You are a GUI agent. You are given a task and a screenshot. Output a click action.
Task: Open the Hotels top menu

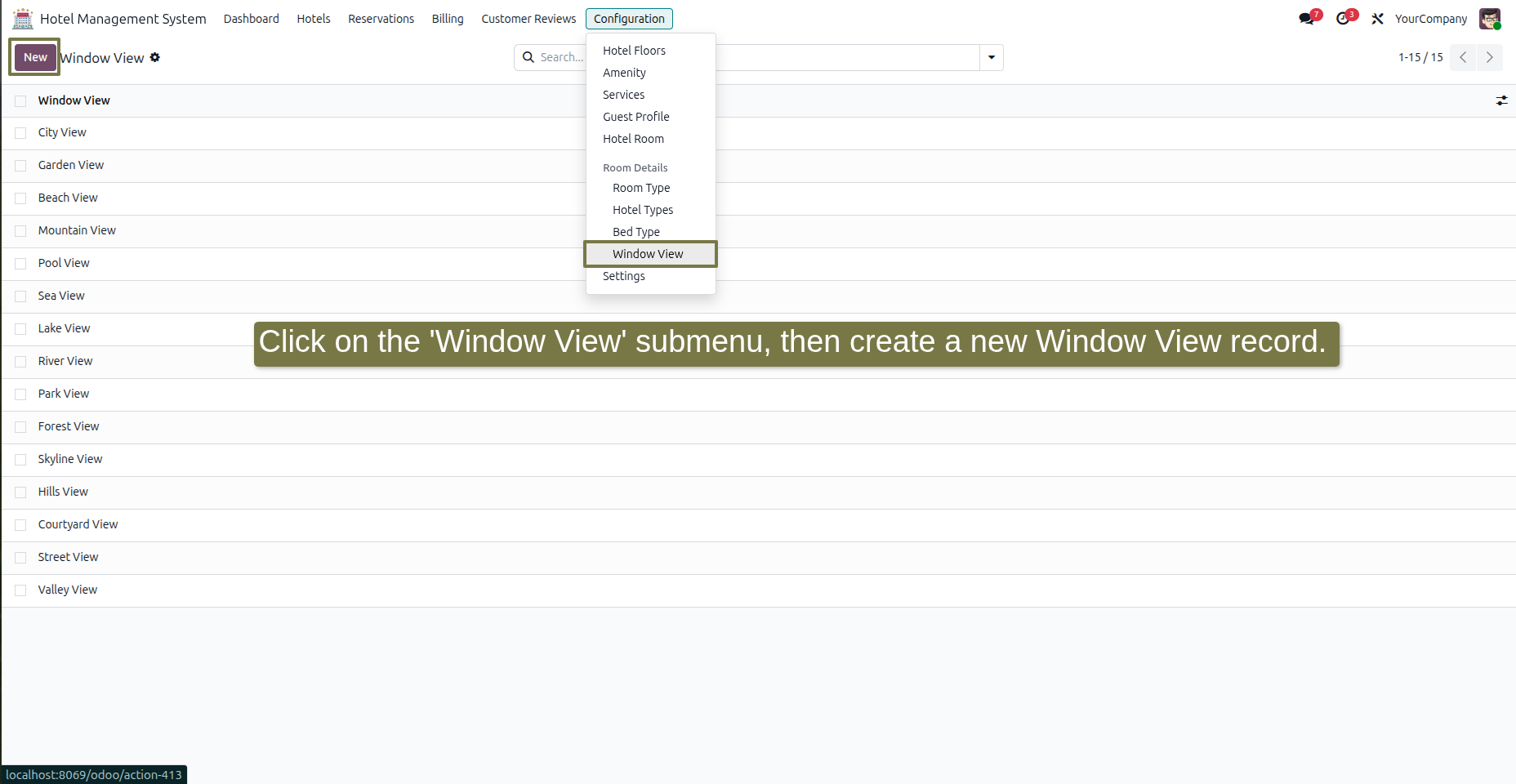click(314, 19)
